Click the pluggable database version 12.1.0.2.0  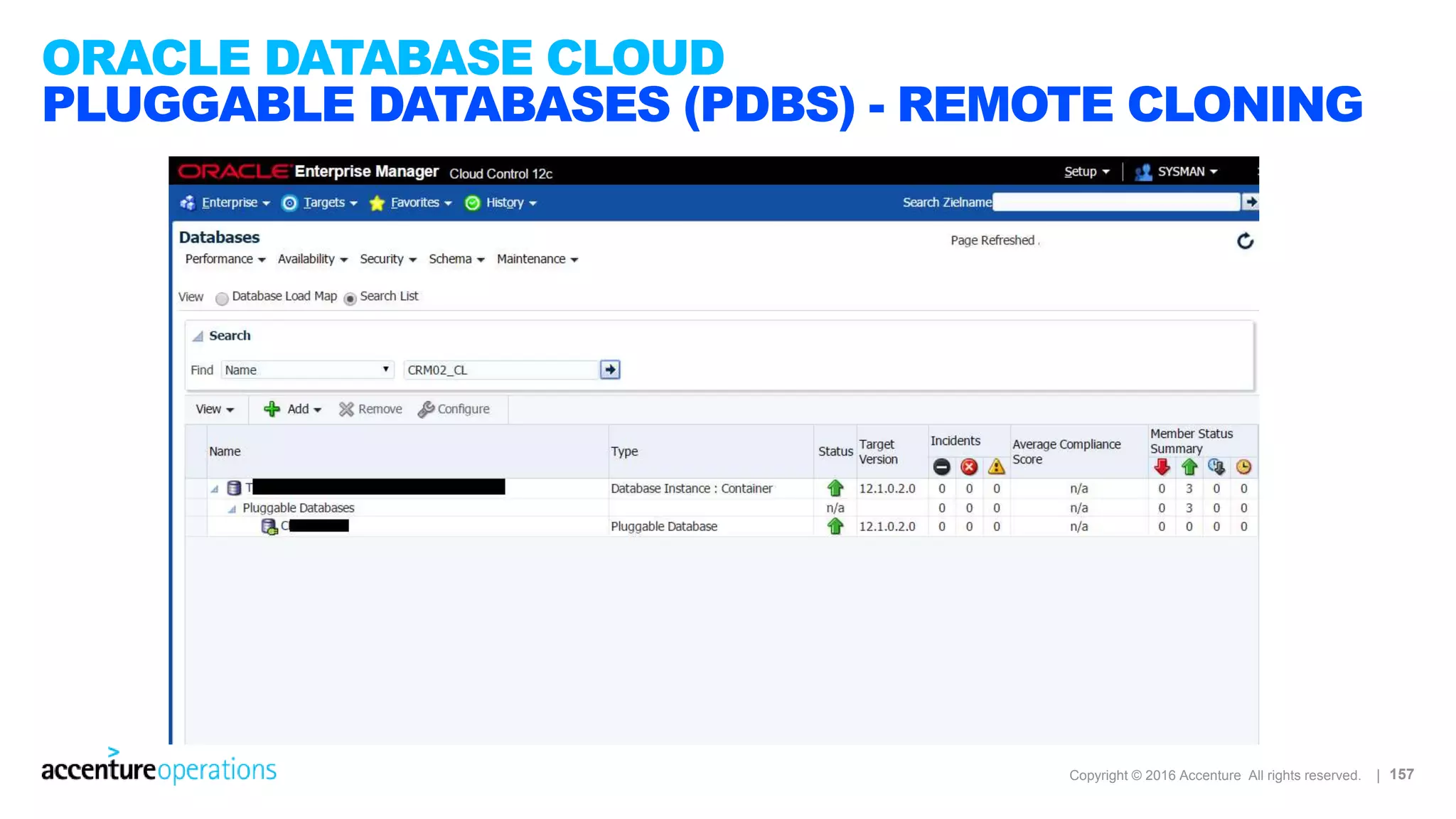point(887,526)
